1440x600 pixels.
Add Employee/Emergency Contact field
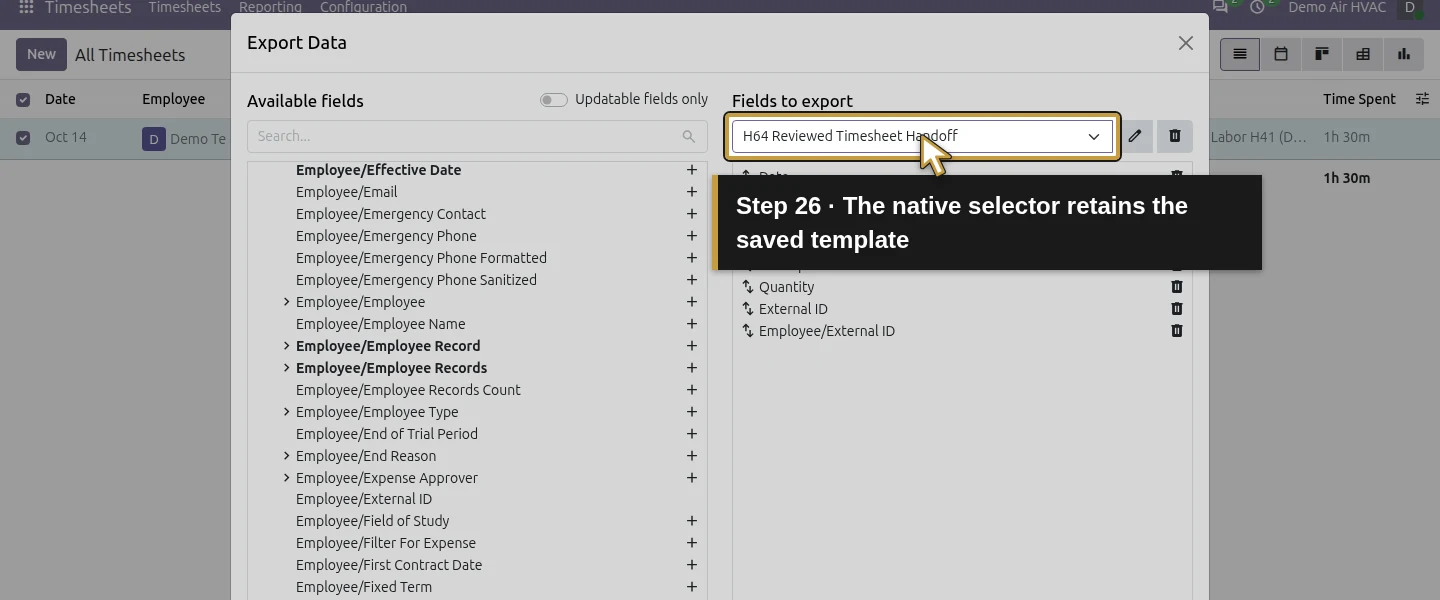(691, 214)
